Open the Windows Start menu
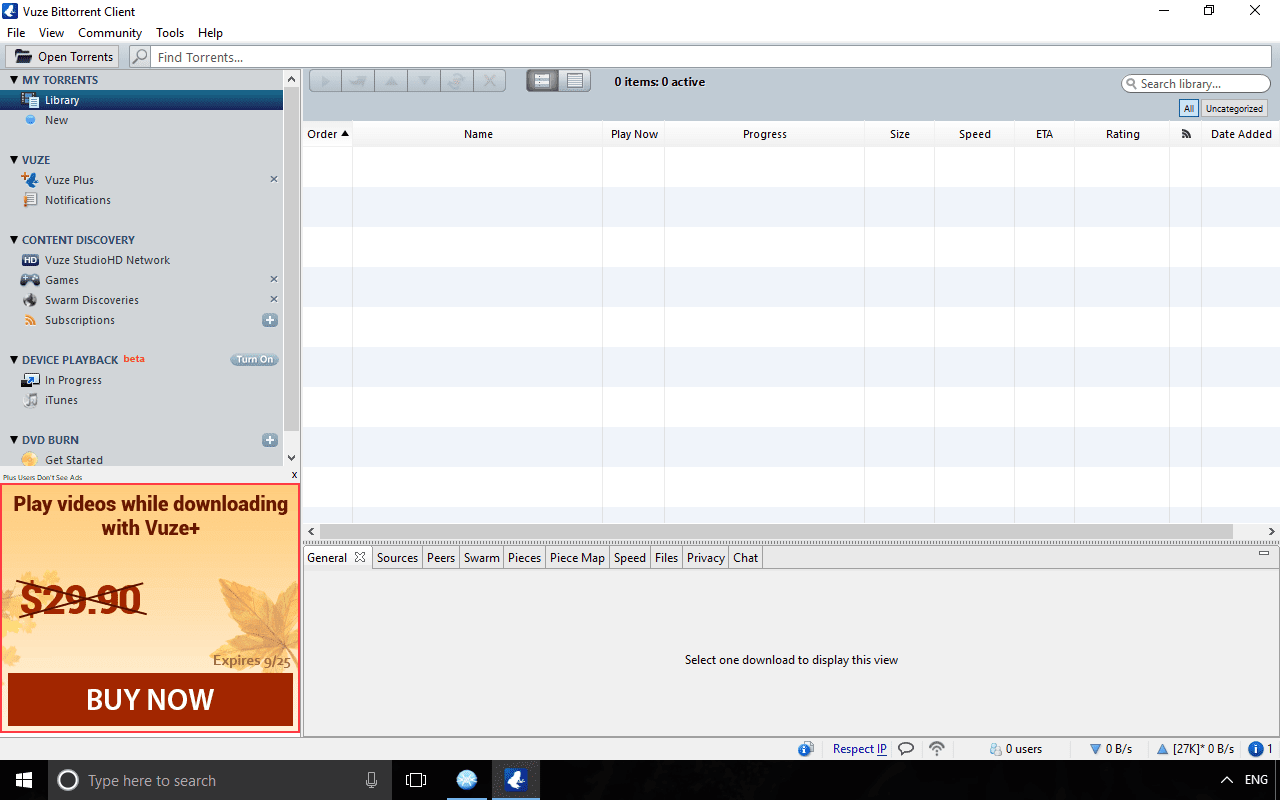Viewport: 1280px width, 800px height. pos(24,780)
